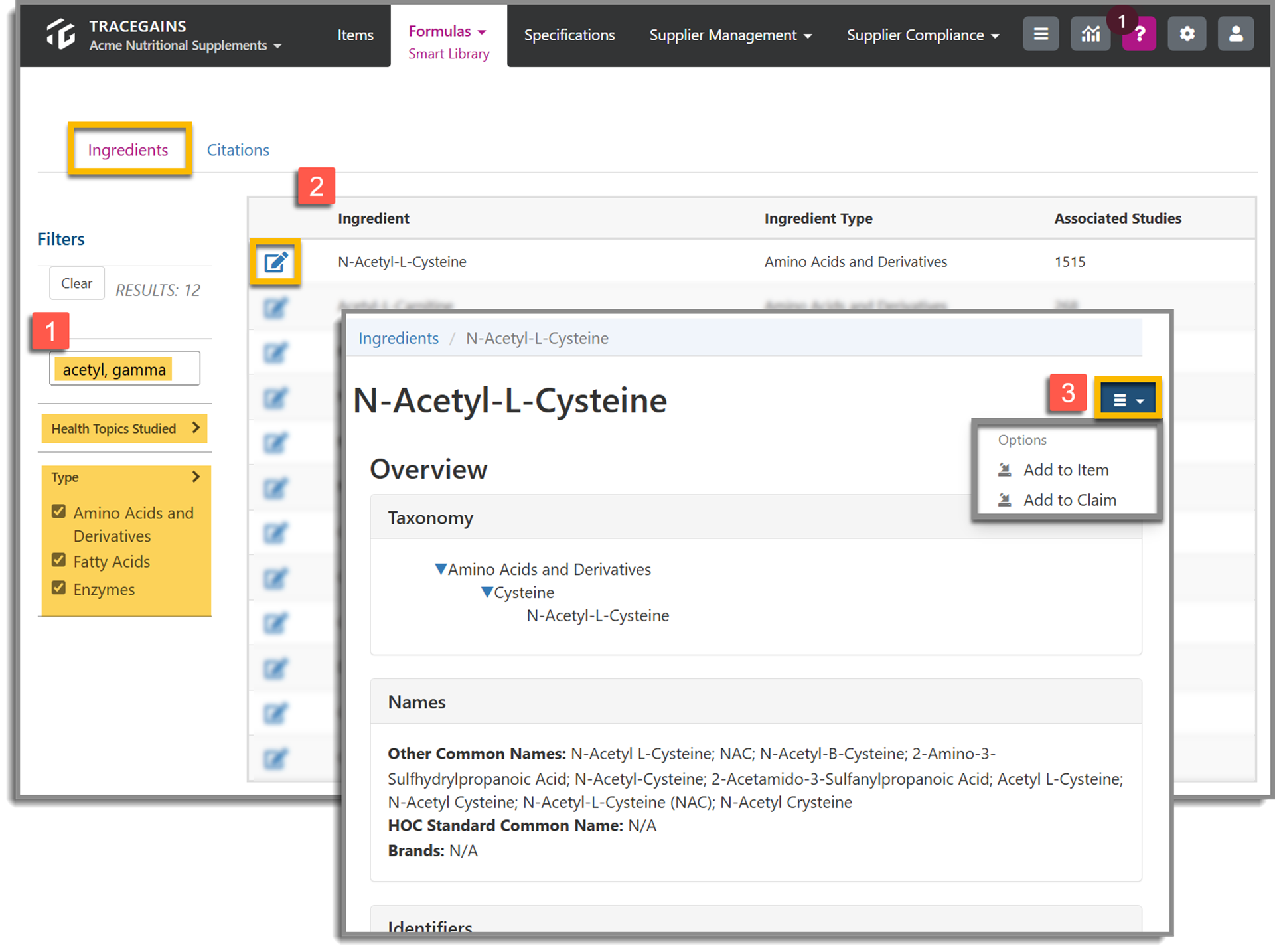This screenshot has height=952, width=1275.
Task: Expand the Type filter chevron
Action: click(196, 477)
